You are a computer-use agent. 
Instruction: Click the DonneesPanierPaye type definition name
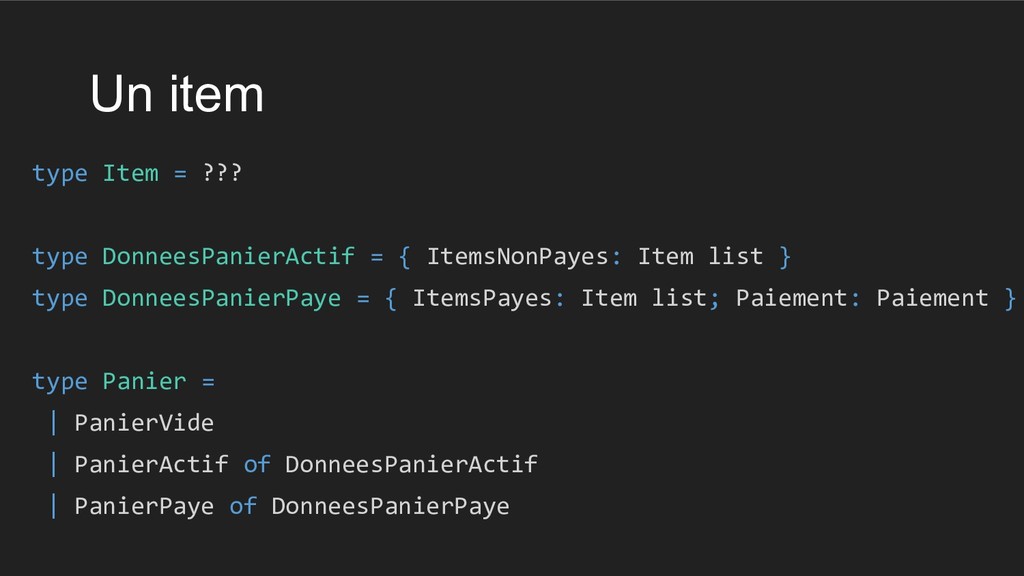221,299
